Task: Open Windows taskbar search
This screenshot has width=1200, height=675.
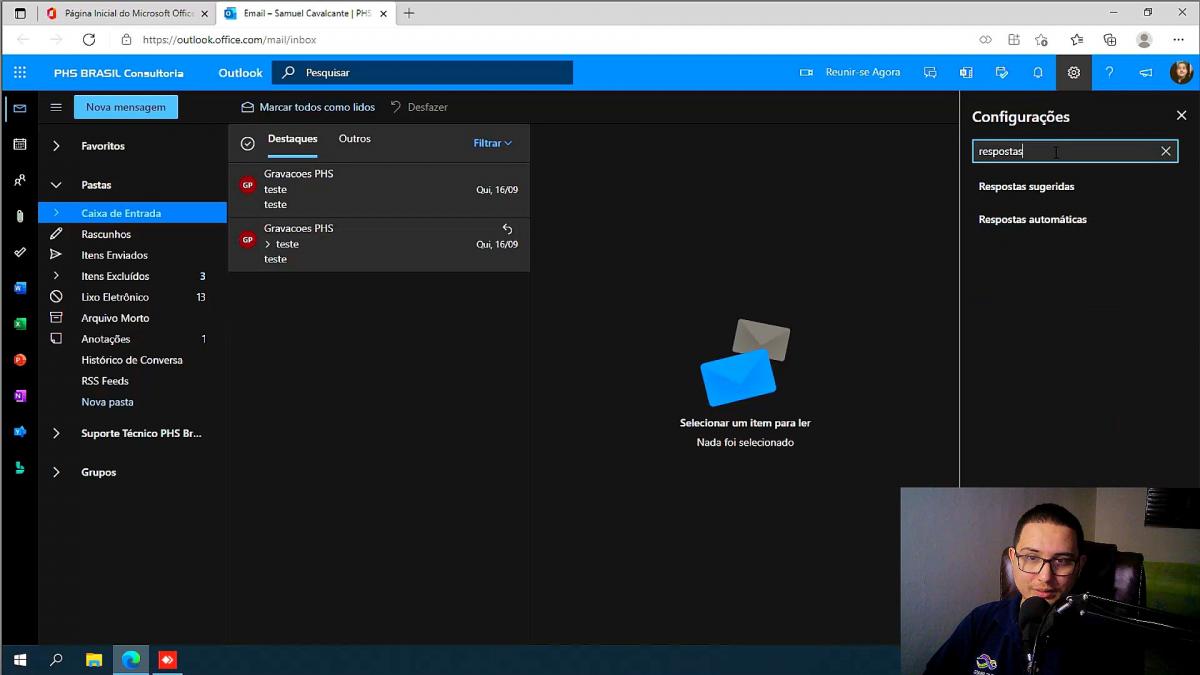Action: point(57,660)
